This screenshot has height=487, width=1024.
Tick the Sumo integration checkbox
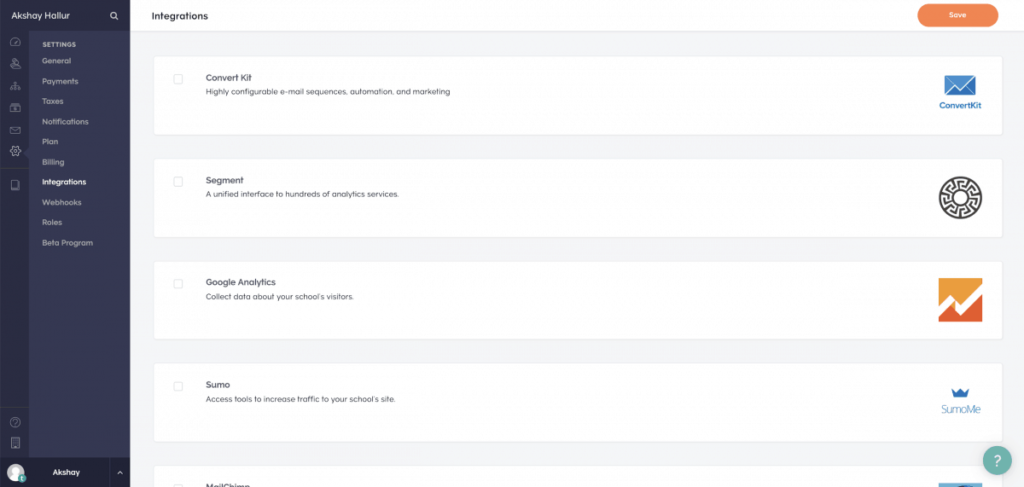[x=178, y=386]
